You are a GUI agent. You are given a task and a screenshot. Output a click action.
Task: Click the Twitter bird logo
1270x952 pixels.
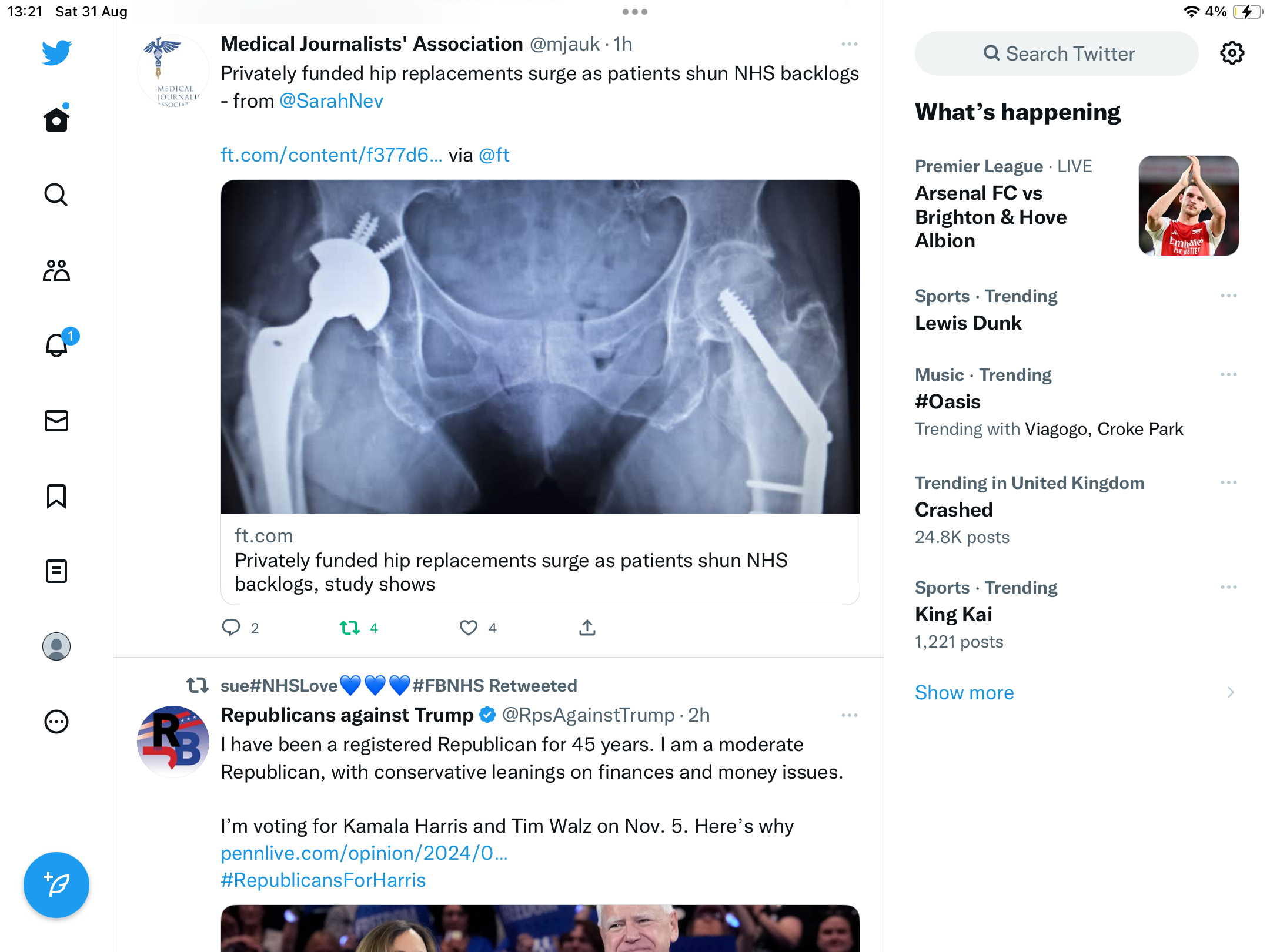tap(56, 52)
